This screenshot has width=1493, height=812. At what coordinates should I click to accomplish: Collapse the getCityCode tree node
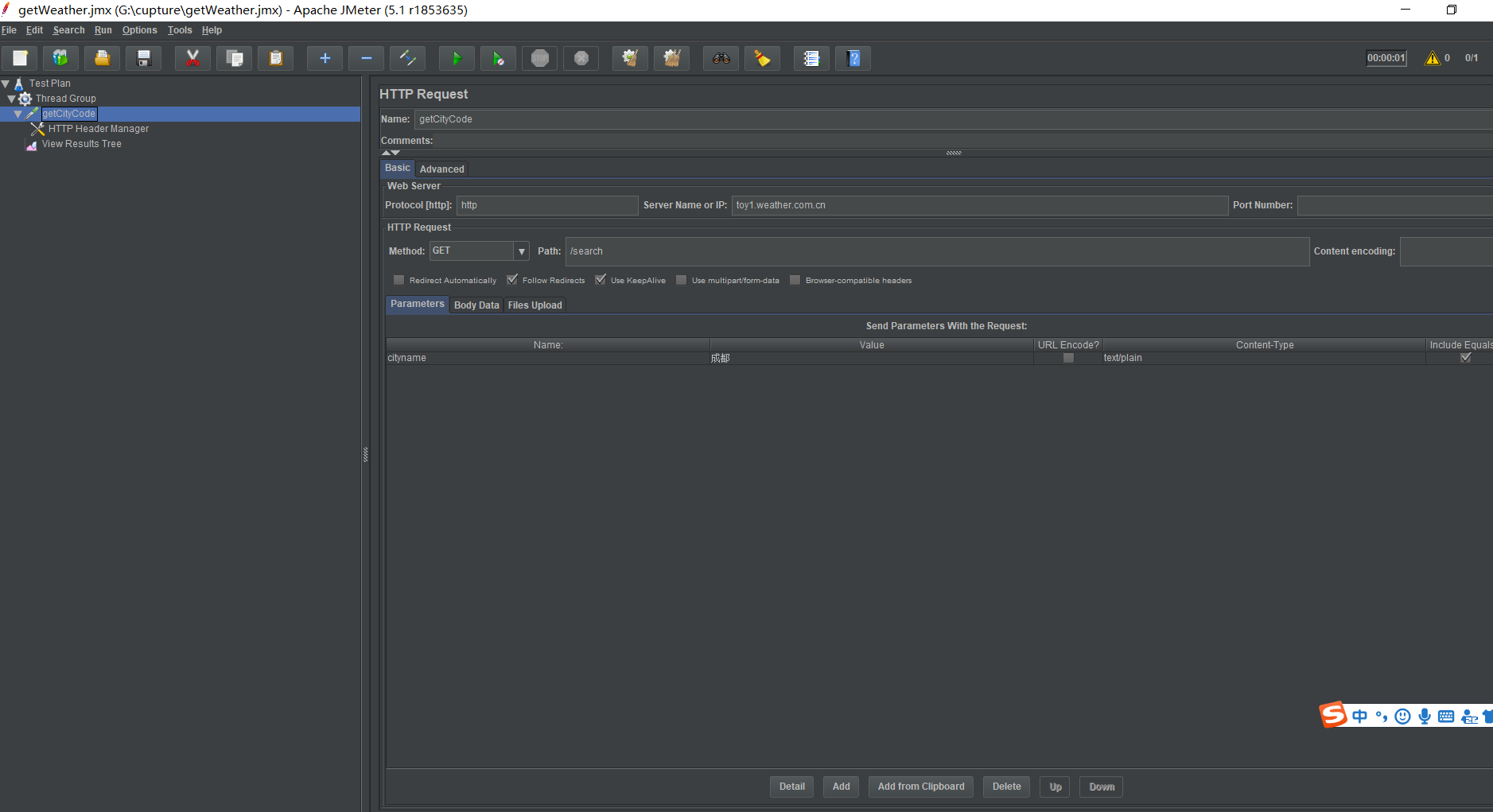18,114
